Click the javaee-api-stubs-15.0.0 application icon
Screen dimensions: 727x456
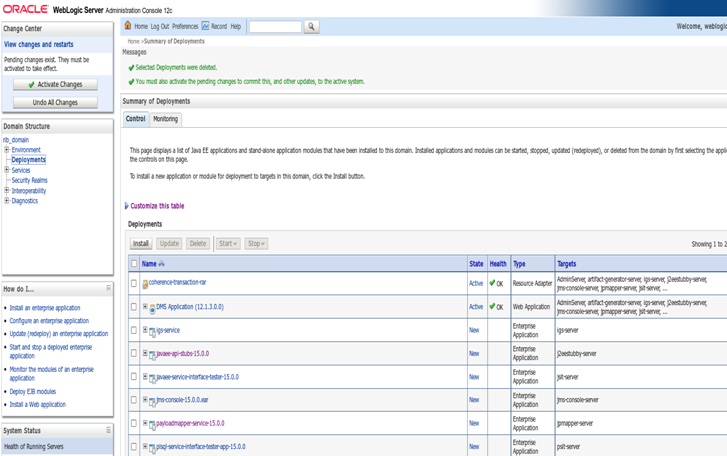[x=152, y=355]
